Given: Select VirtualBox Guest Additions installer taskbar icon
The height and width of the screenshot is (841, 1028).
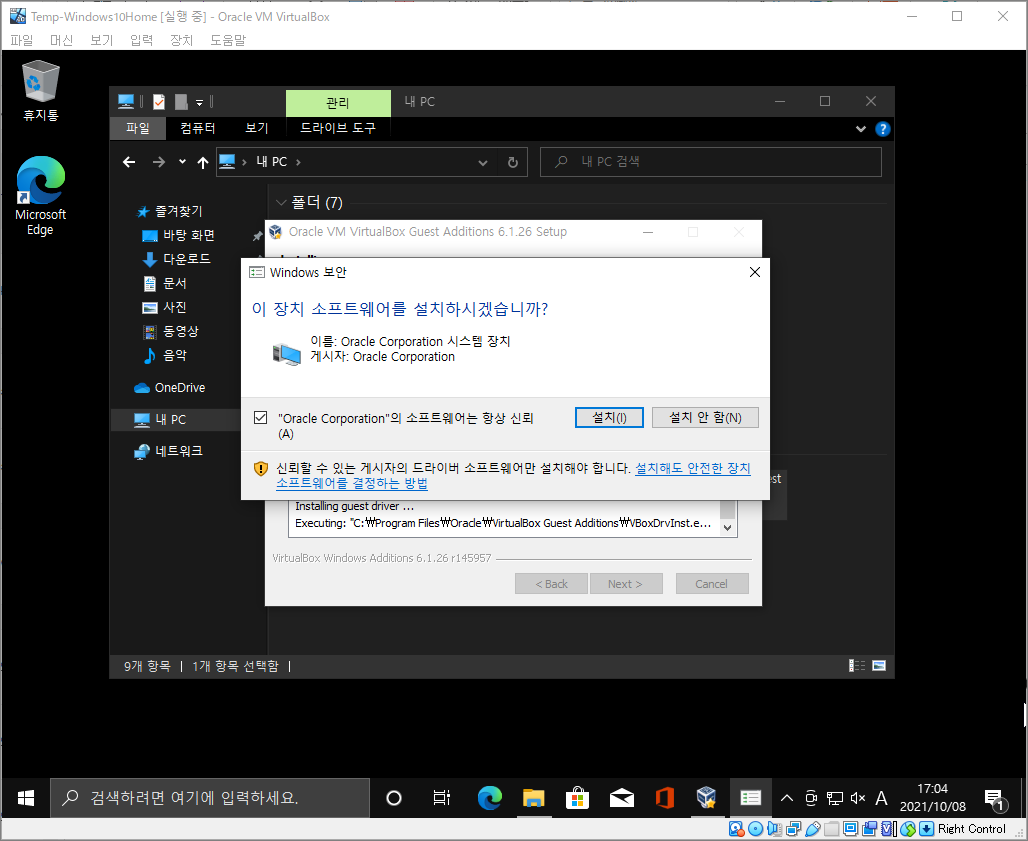Looking at the screenshot, I should (707, 798).
